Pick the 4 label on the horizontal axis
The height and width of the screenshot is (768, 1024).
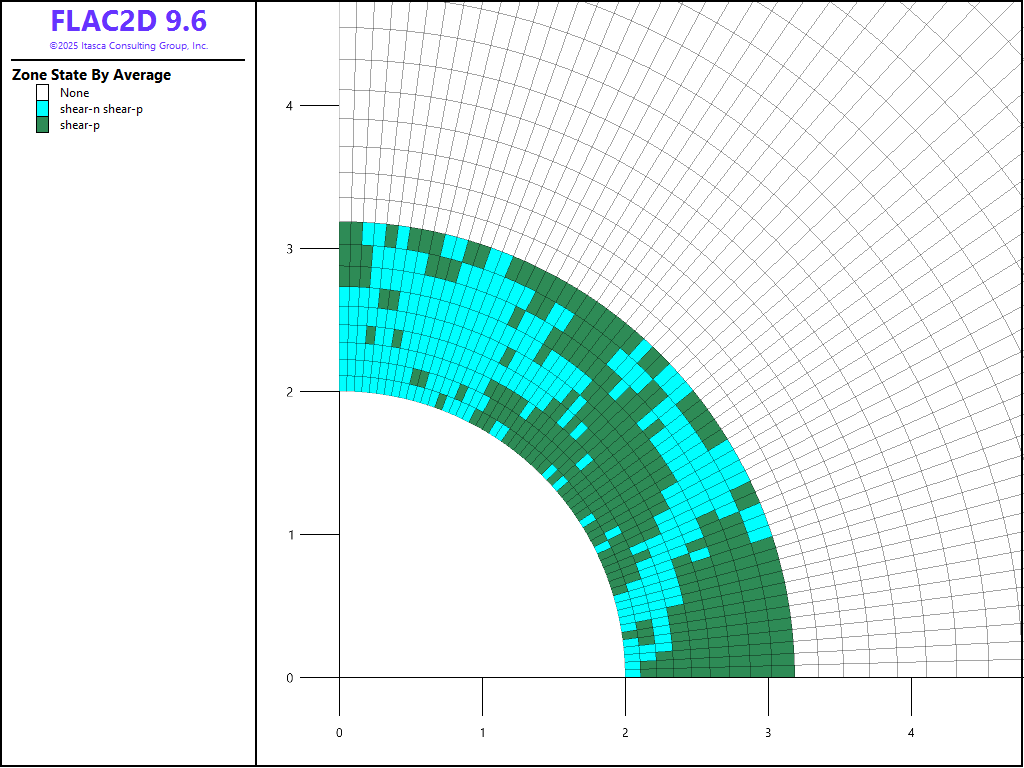(911, 733)
